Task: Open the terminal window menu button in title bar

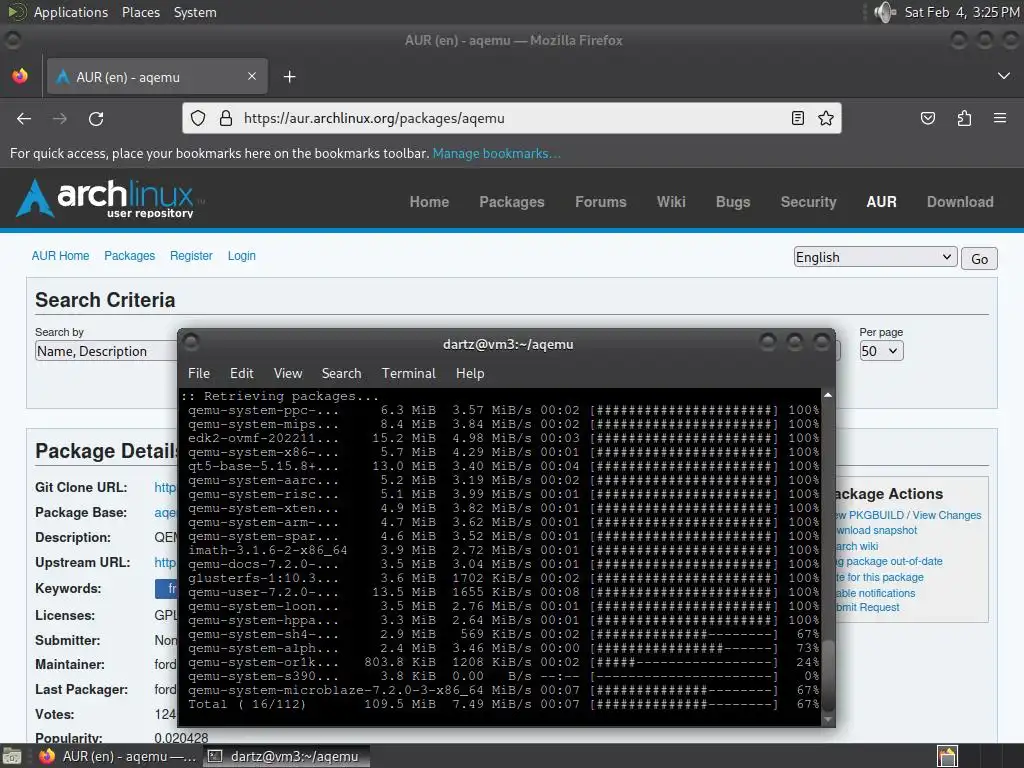Action: [x=191, y=342]
